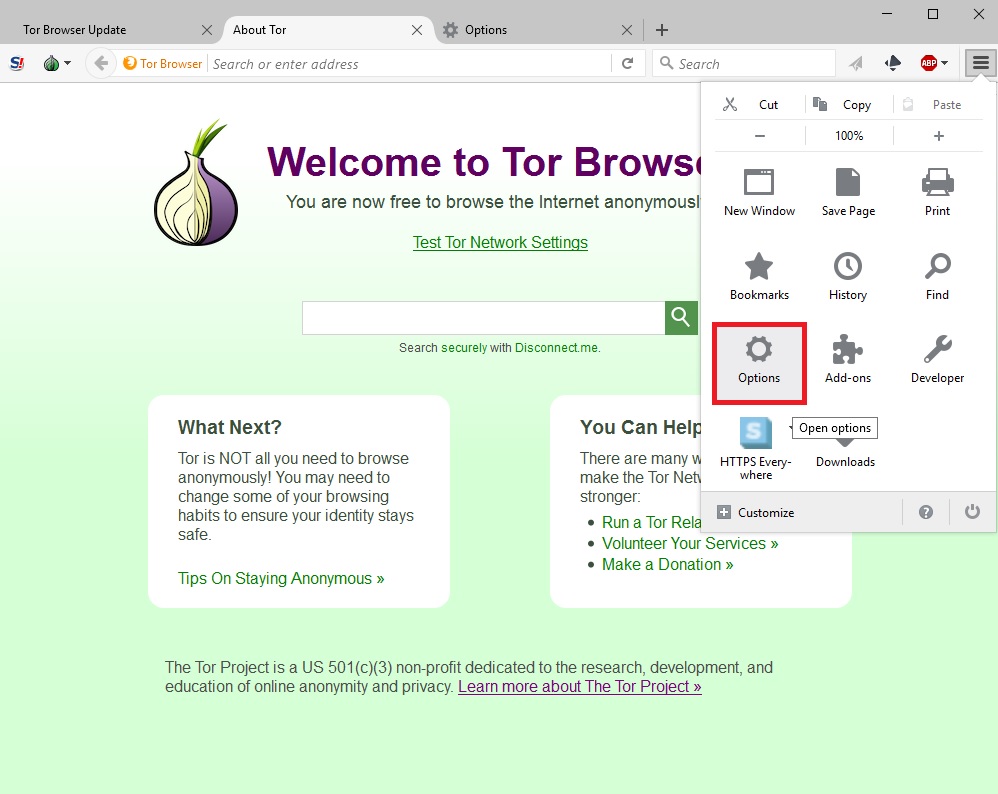Open the Developer wrench menu
The image size is (998, 794).
pyautogui.click(x=938, y=360)
